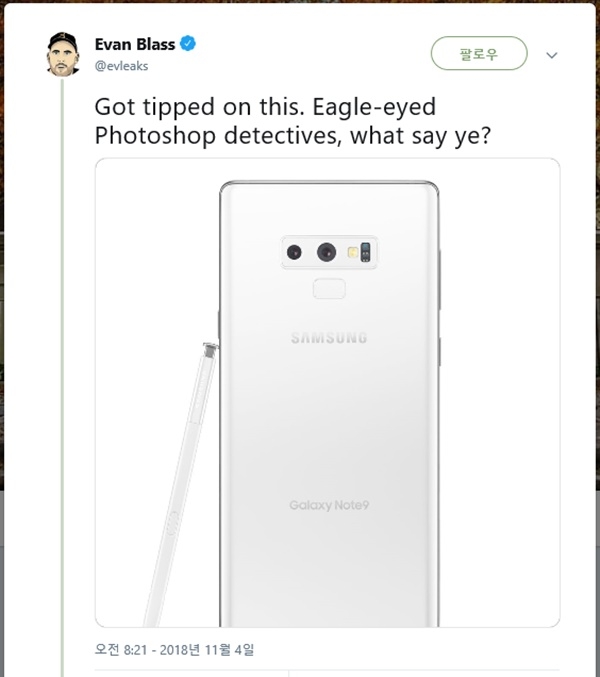Click the right camera lens on the phone
600x677 pixels.
(327, 253)
